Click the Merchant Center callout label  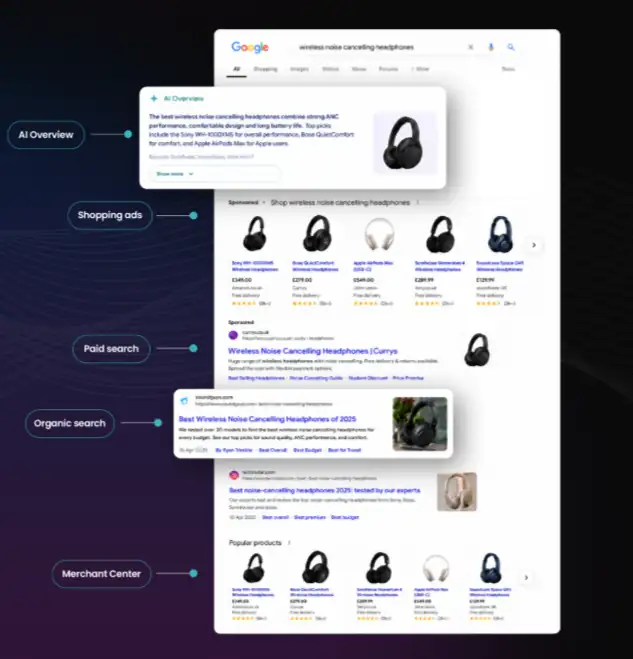(101, 574)
